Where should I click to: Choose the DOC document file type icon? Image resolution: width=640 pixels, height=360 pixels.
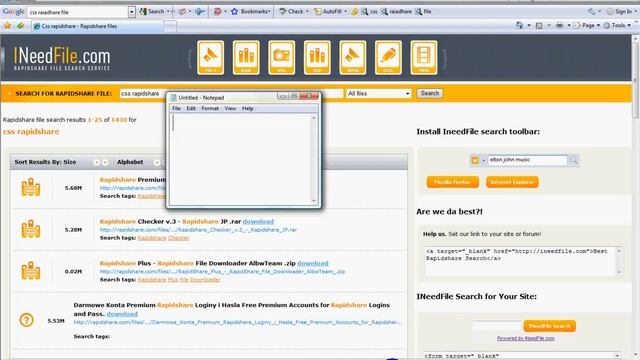point(388,58)
